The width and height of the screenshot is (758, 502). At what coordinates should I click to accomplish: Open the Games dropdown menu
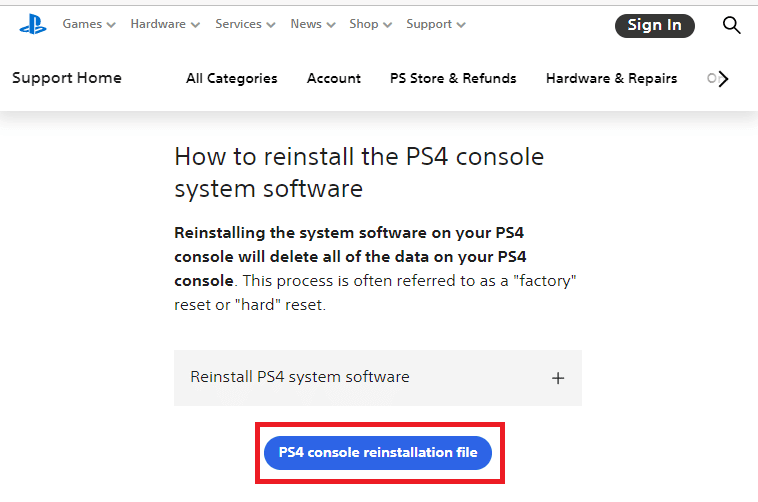click(89, 24)
